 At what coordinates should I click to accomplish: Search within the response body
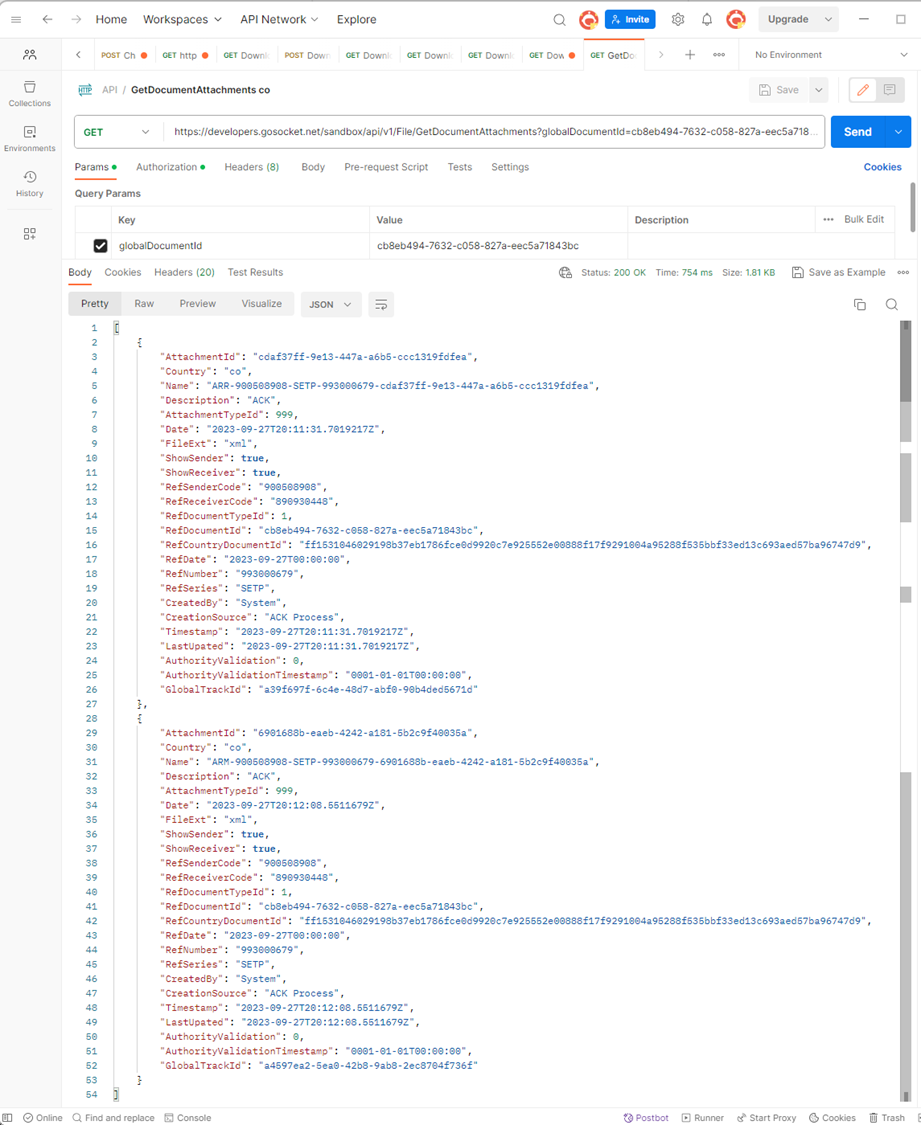coord(892,304)
